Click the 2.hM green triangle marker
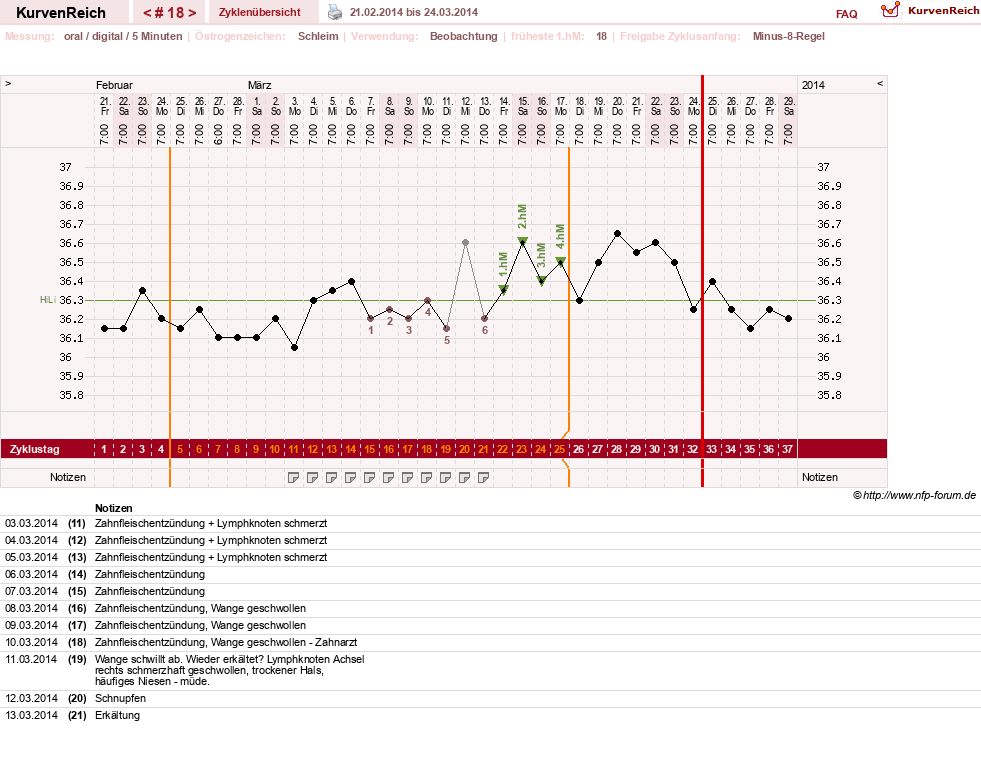981x775 pixels. 522,241
